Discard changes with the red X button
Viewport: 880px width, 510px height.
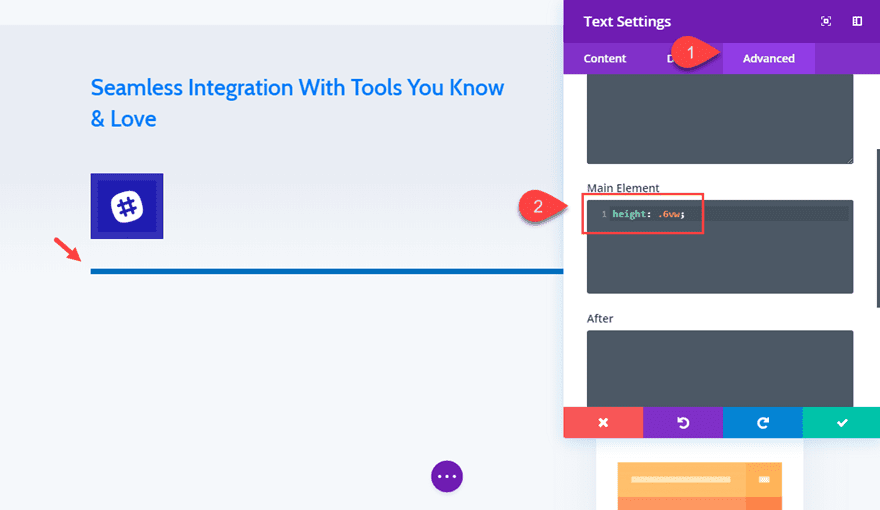(x=603, y=422)
